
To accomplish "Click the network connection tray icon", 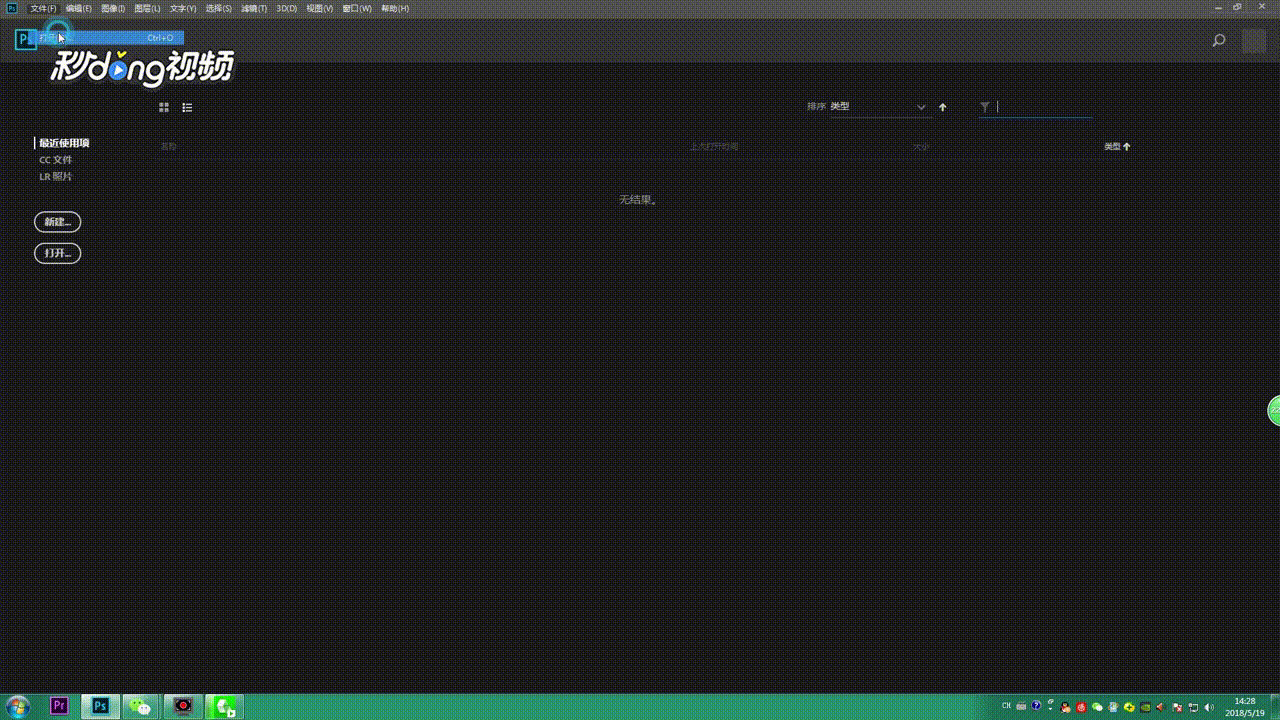I will coord(1193,707).
